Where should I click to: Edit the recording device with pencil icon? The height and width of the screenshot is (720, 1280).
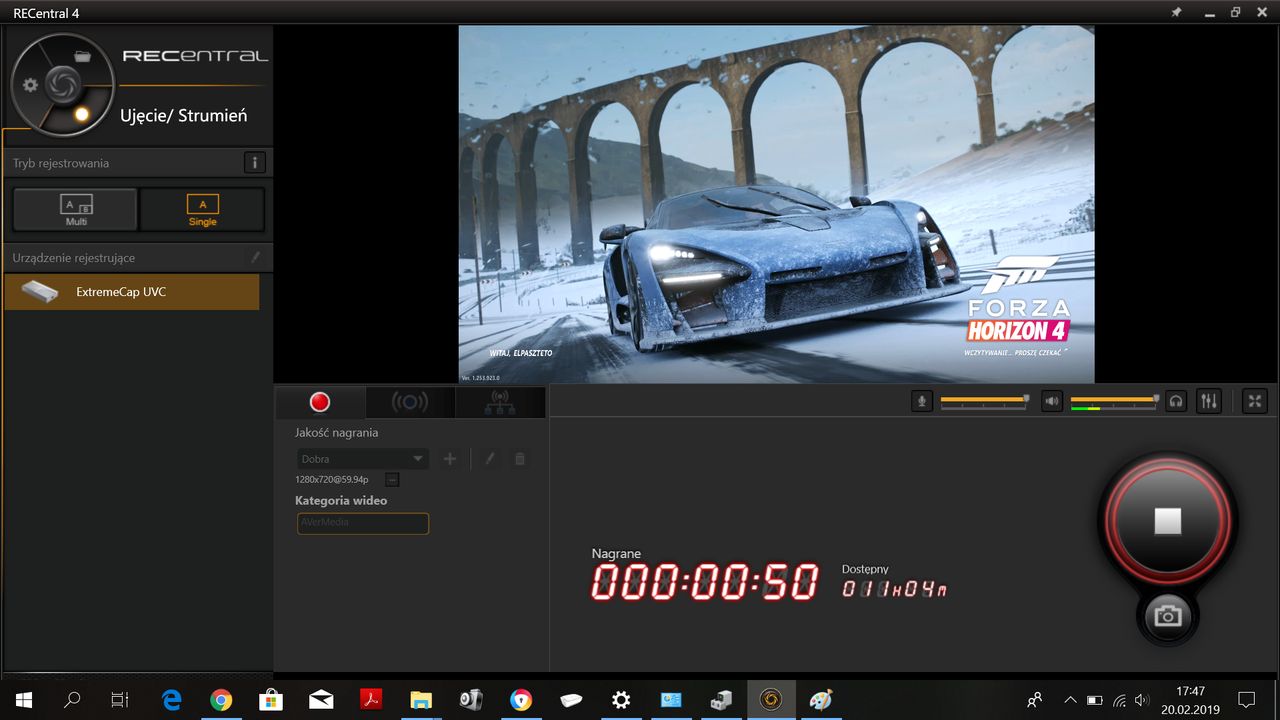point(256,257)
